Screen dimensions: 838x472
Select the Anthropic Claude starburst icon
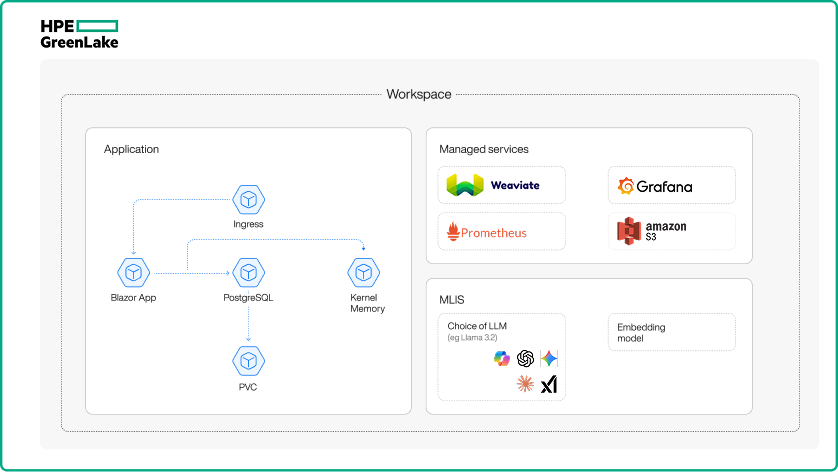(525, 384)
